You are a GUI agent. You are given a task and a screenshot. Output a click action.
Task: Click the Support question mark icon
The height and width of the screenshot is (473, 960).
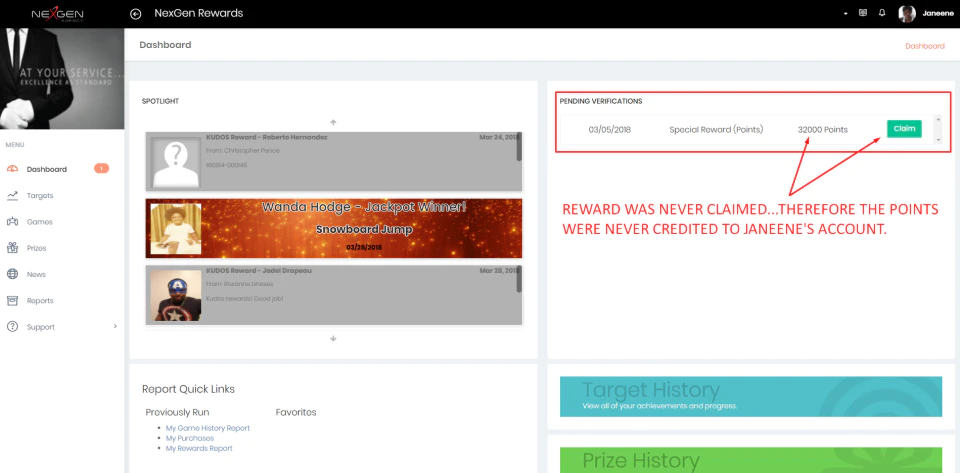point(12,327)
